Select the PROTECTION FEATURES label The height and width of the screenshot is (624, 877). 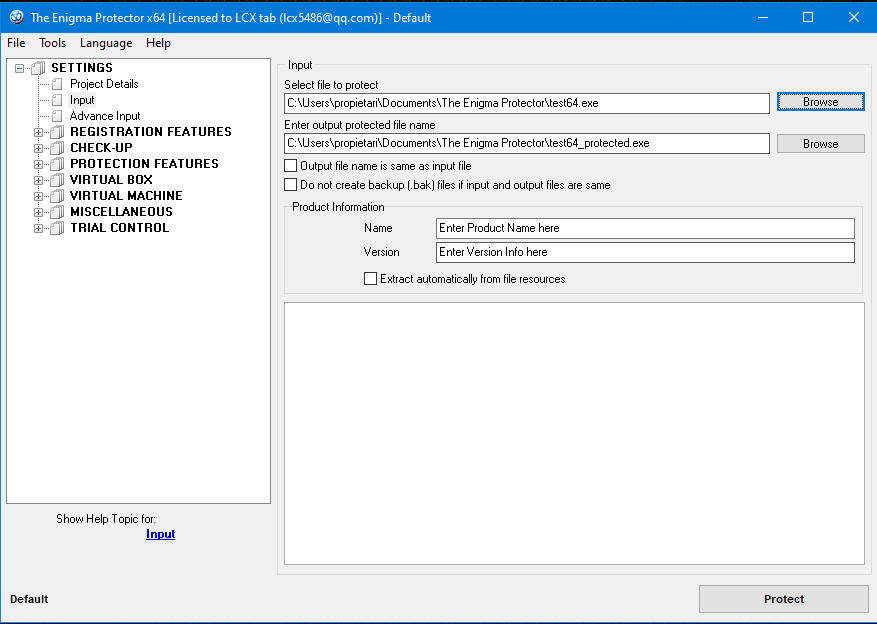(x=144, y=164)
